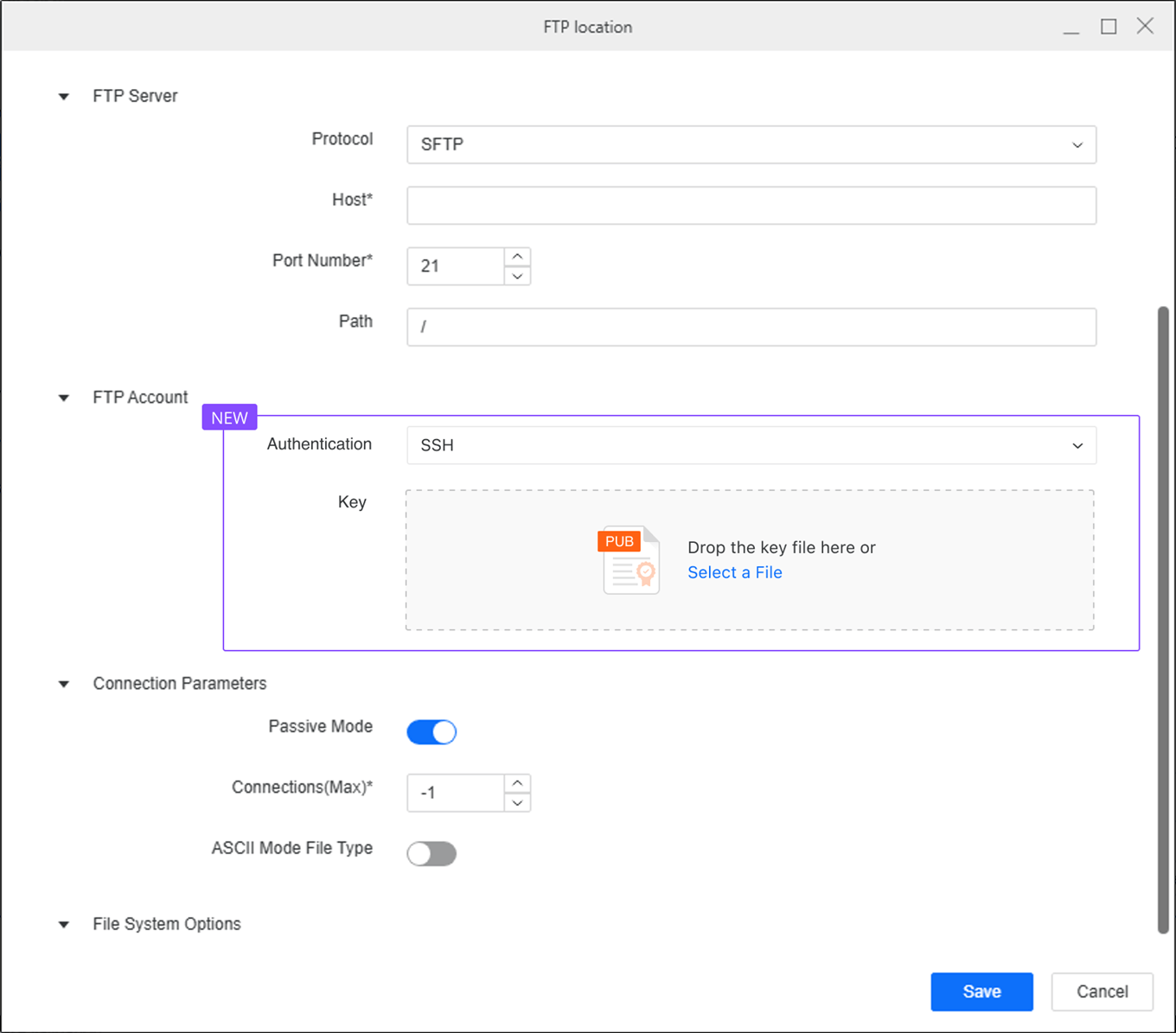Click into the Host input field
The width and height of the screenshot is (1176, 1033).
[x=751, y=206]
